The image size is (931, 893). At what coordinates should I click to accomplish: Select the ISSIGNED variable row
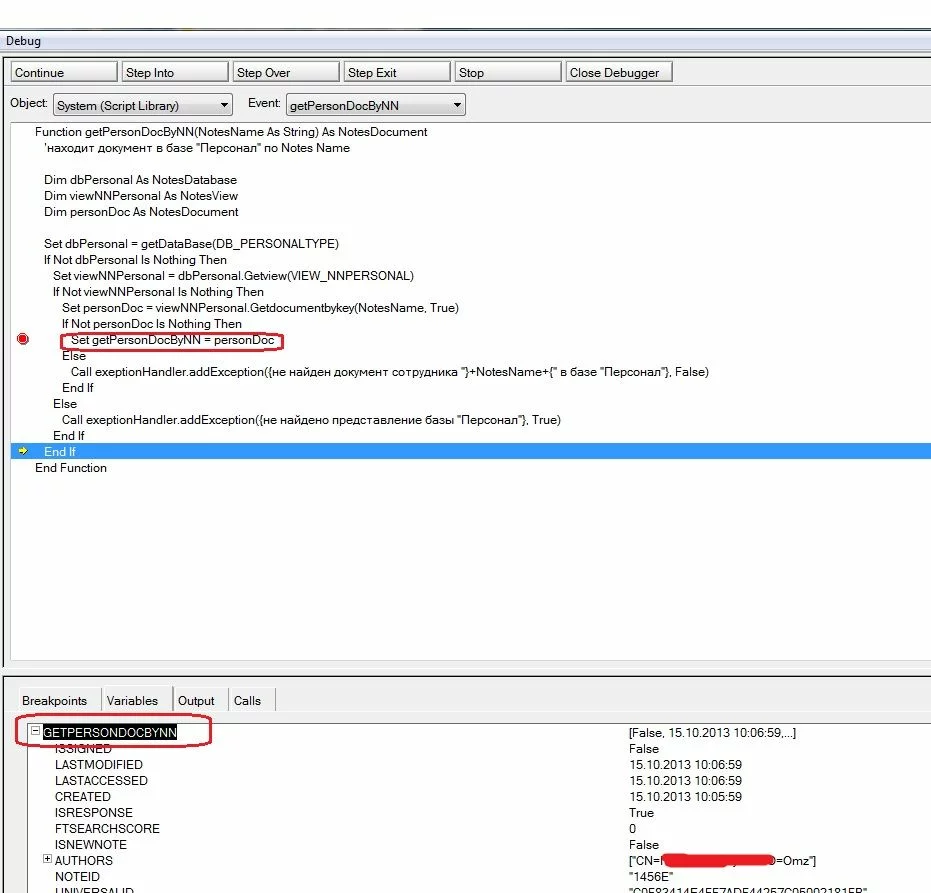pos(84,748)
